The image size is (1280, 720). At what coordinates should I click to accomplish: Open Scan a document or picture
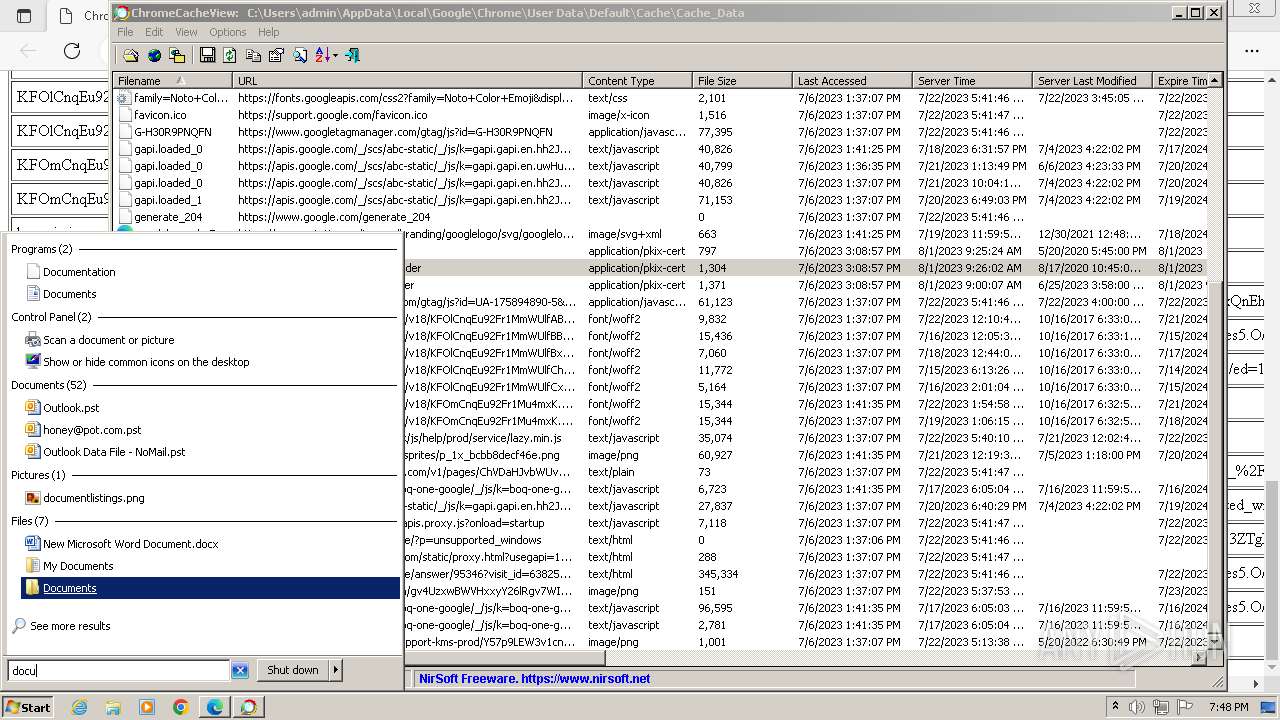click(x=108, y=340)
